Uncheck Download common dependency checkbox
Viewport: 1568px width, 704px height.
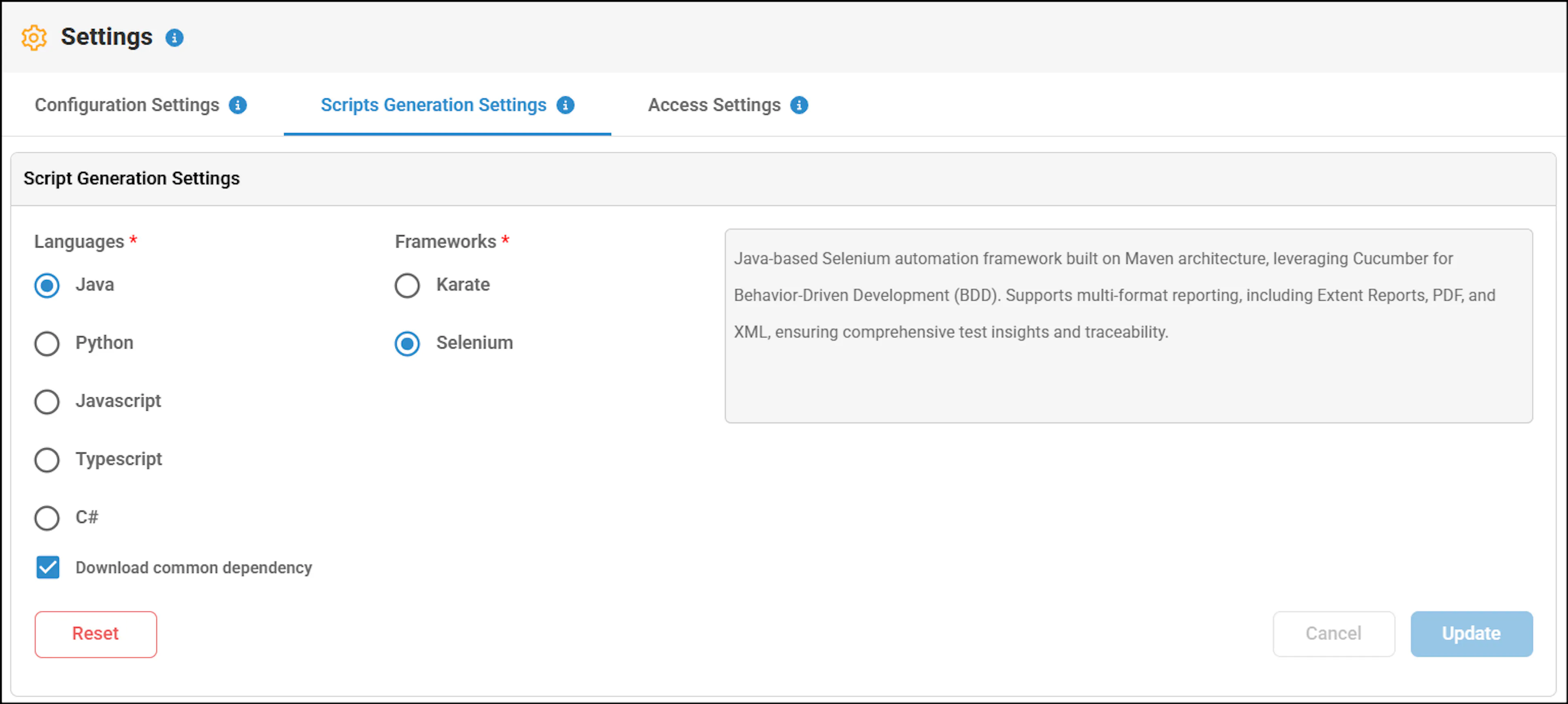coord(47,567)
